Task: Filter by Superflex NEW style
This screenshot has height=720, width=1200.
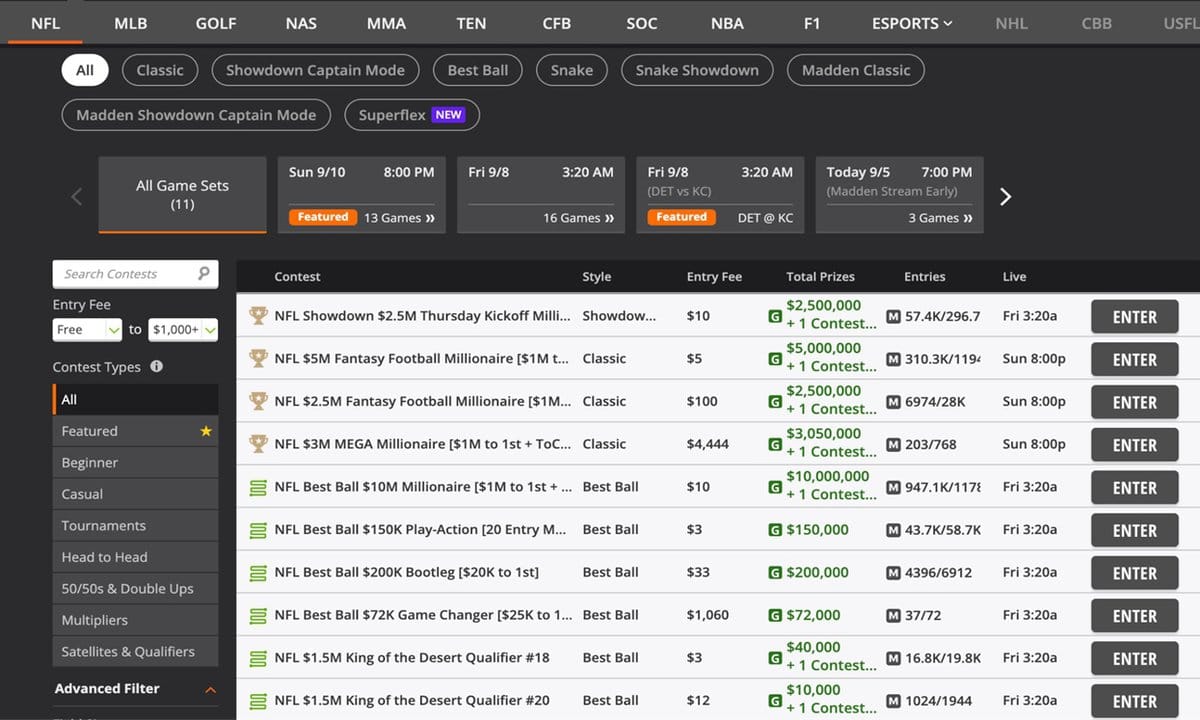Action: (412, 115)
